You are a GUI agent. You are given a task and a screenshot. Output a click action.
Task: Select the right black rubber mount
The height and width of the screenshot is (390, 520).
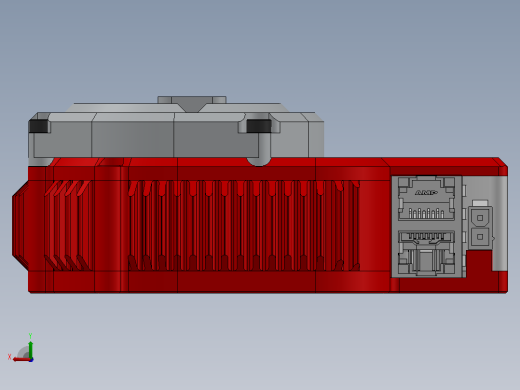pyautogui.click(x=259, y=126)
